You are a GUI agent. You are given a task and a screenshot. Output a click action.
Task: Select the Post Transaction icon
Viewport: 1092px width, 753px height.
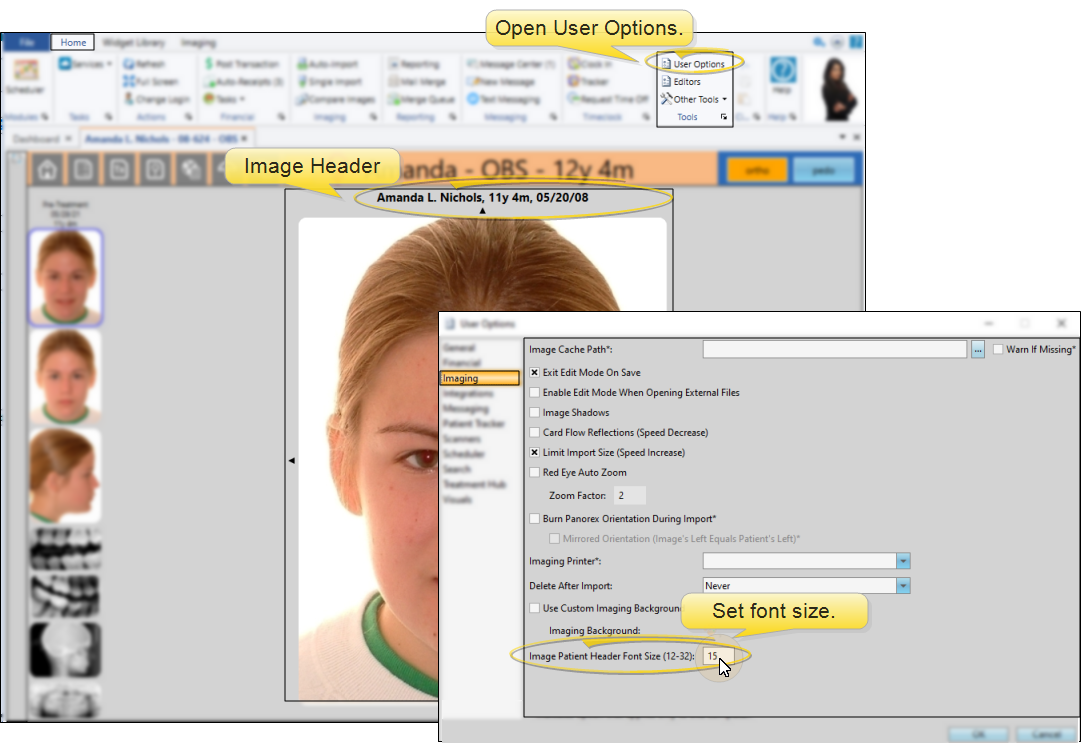[244, 62]
